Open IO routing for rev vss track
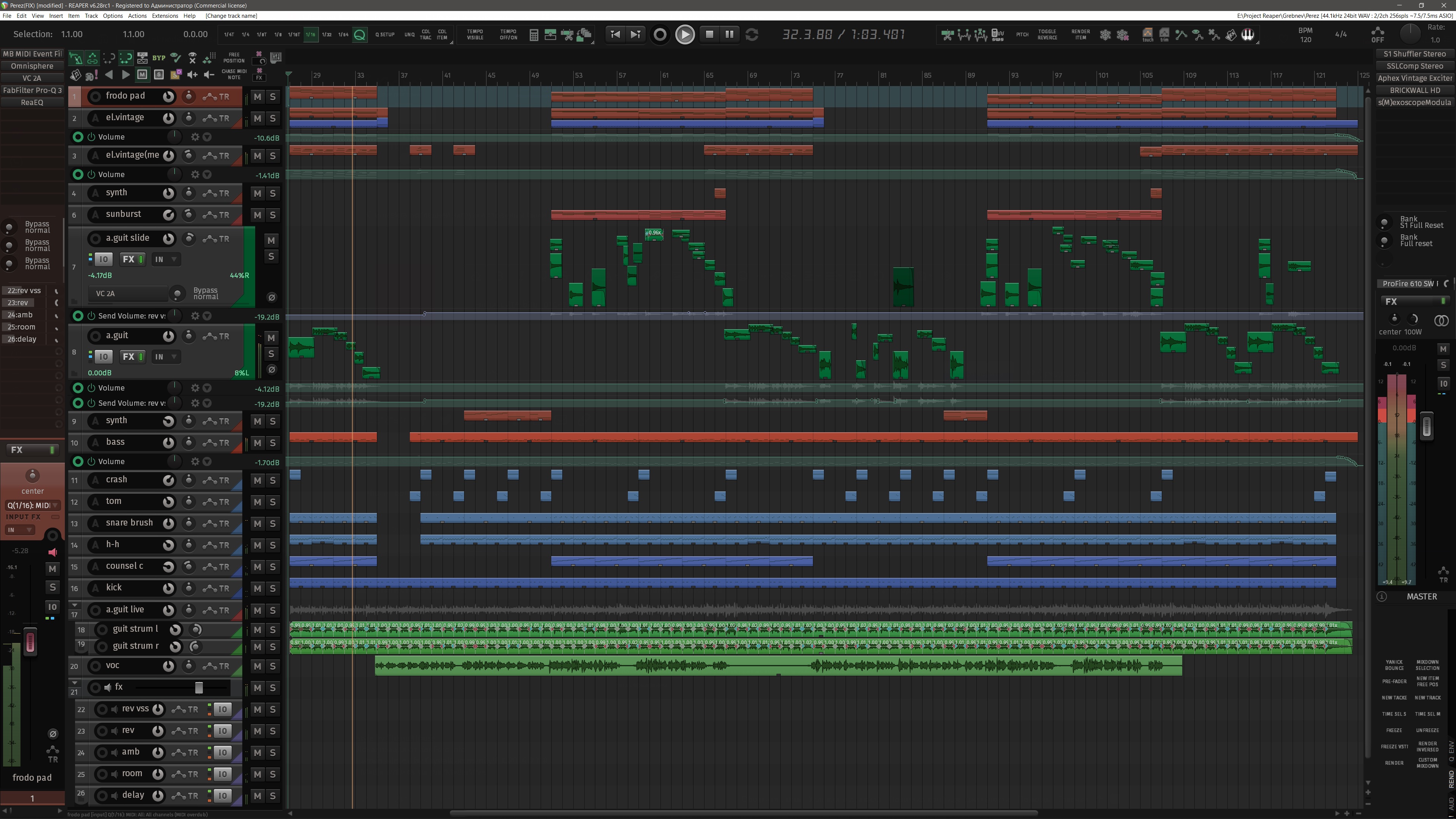 point(223,709)
